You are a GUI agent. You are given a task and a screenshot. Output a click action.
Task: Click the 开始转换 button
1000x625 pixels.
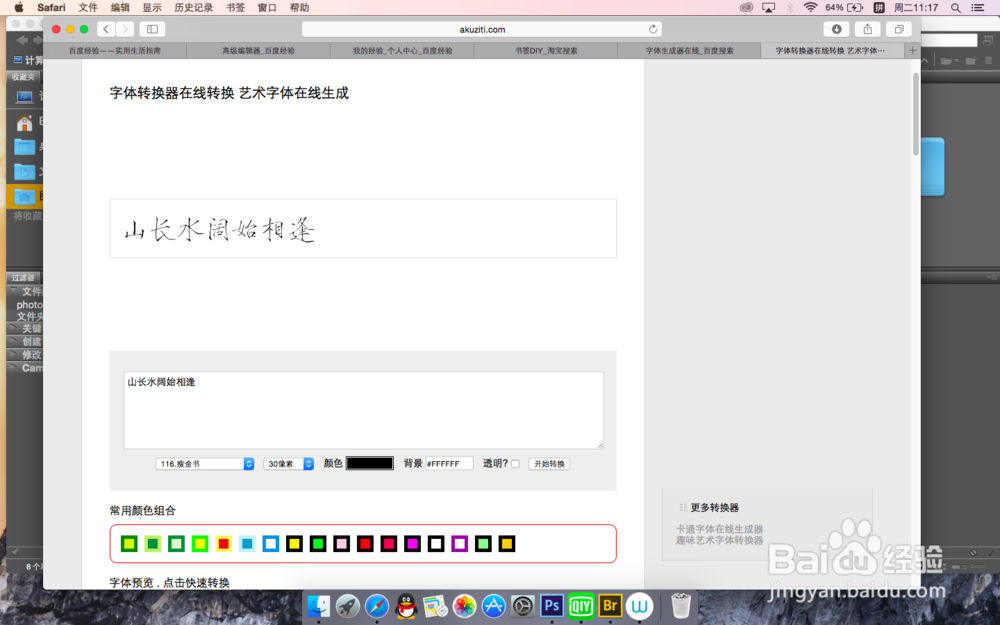point(548,463)
